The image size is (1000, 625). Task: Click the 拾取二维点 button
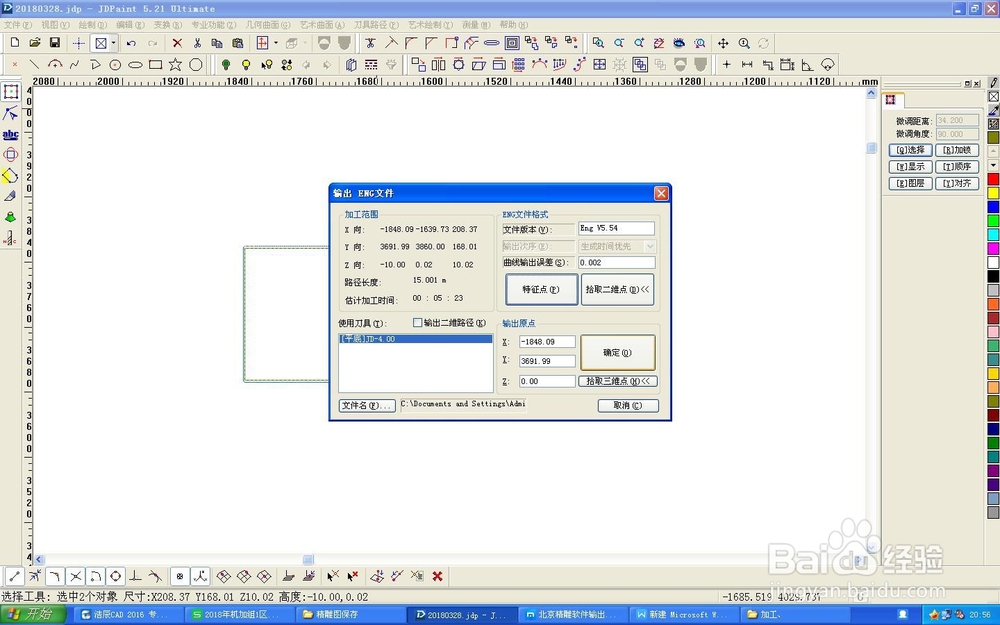617,290
